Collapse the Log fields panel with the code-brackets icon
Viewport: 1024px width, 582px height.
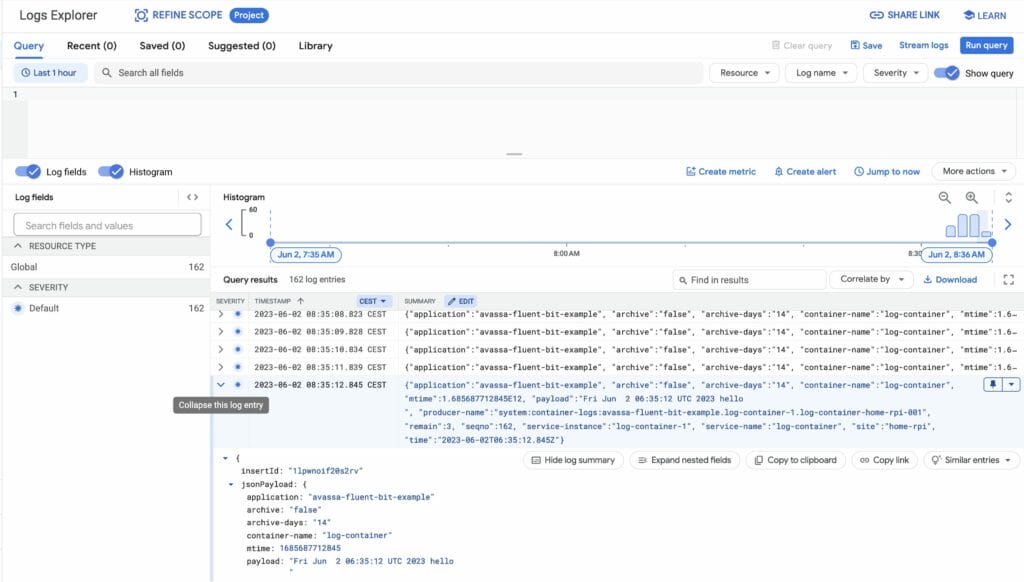(x=193, y=197)
